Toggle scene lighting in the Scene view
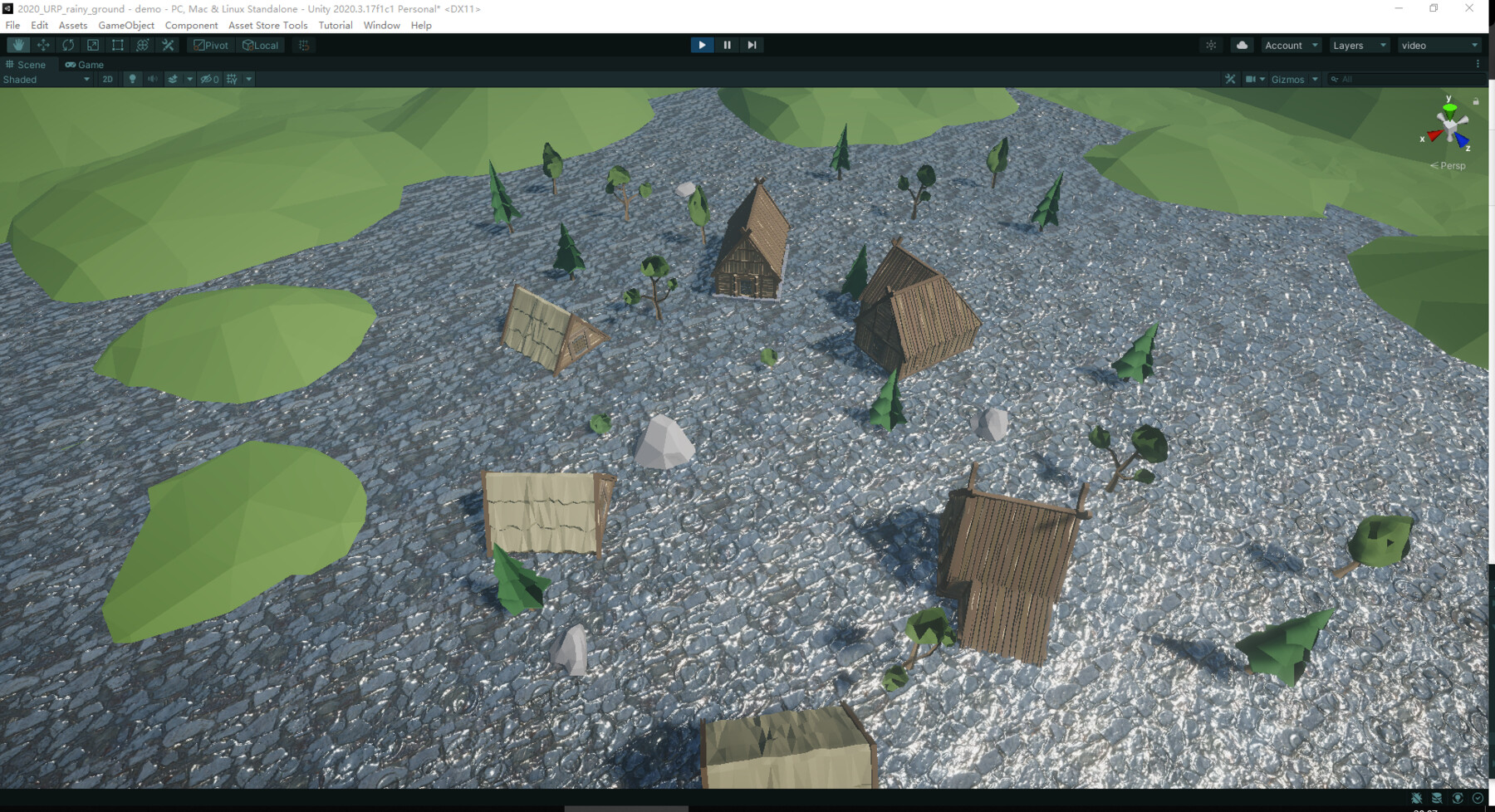Viewport: 1495px width, 812px height. [134, 79]
